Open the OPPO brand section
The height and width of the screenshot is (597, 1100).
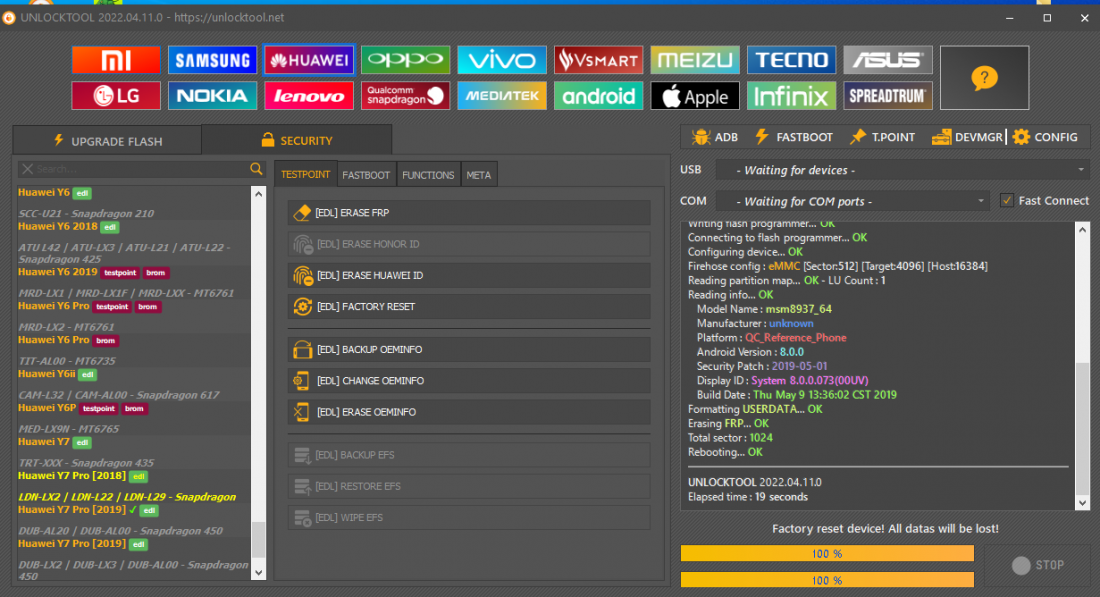click(405, 60)
